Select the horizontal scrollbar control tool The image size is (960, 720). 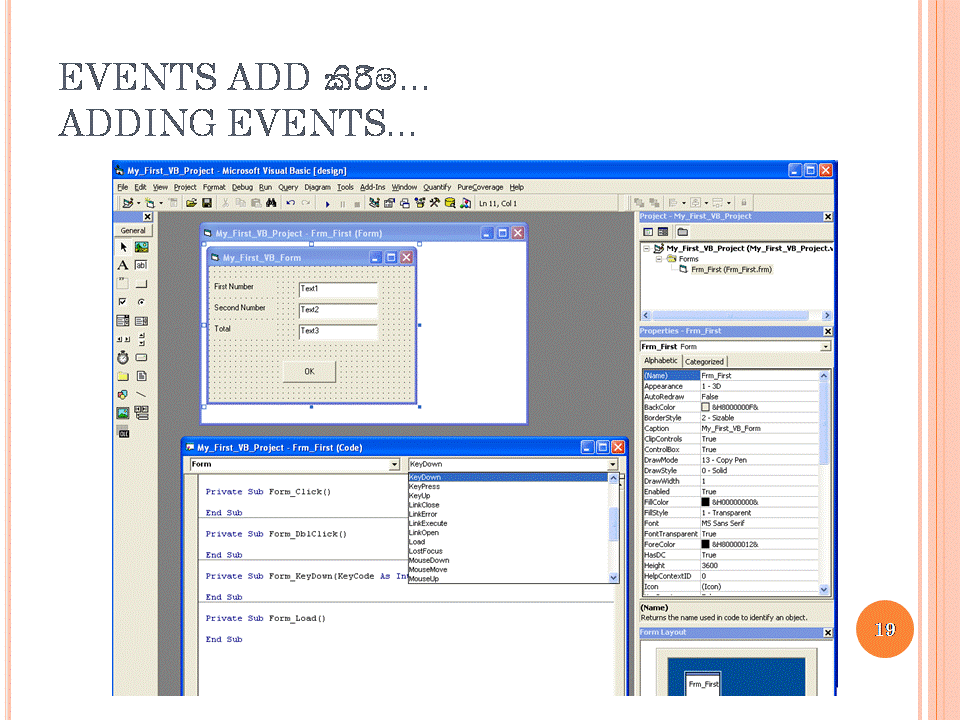click(x=123, y=339)
